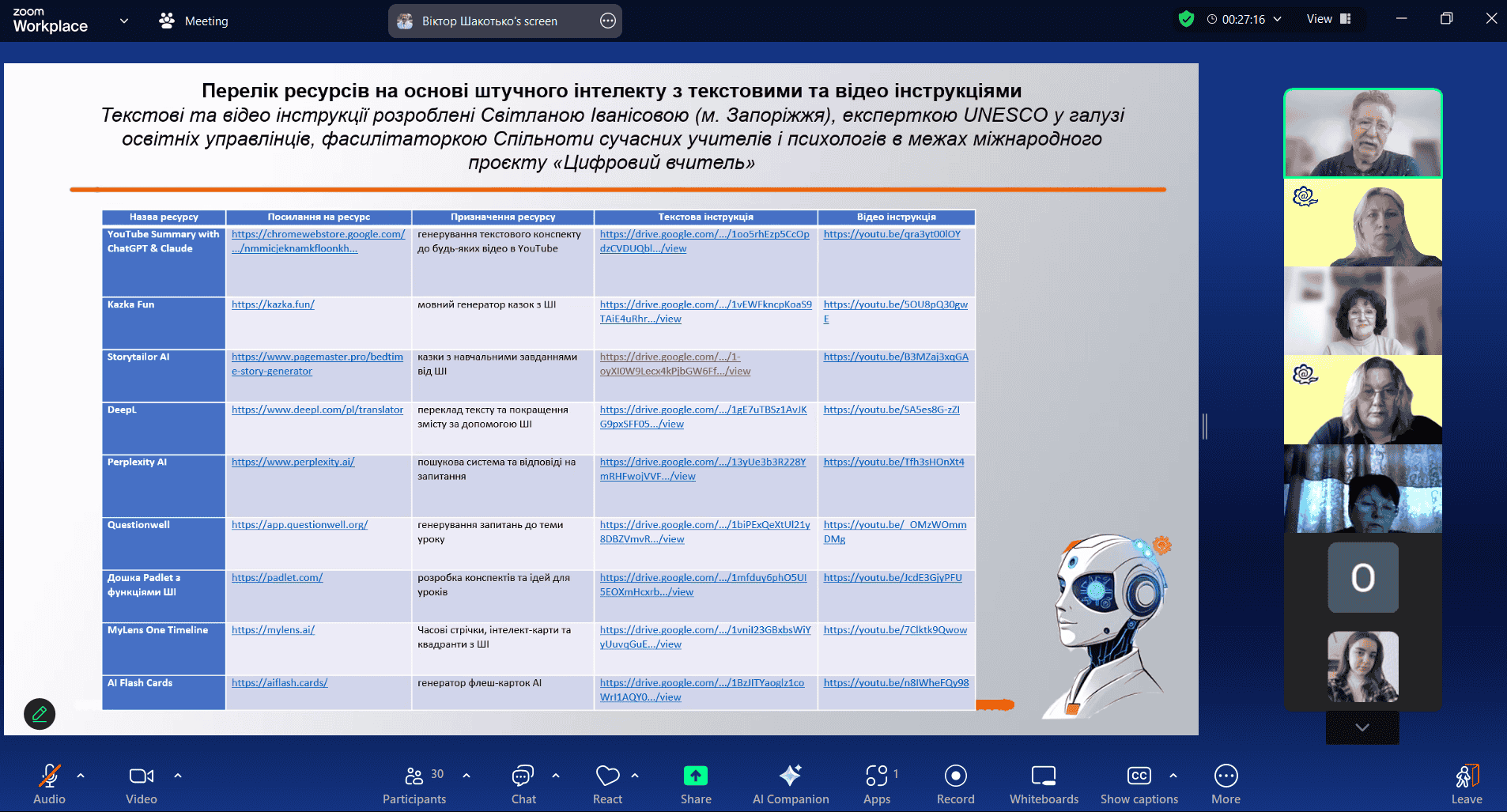Image resolution: width=1507 pixels, height=812 pixels.
Task: Click the 'Посилання на ресурс' column header
Action: coord(319,217)
